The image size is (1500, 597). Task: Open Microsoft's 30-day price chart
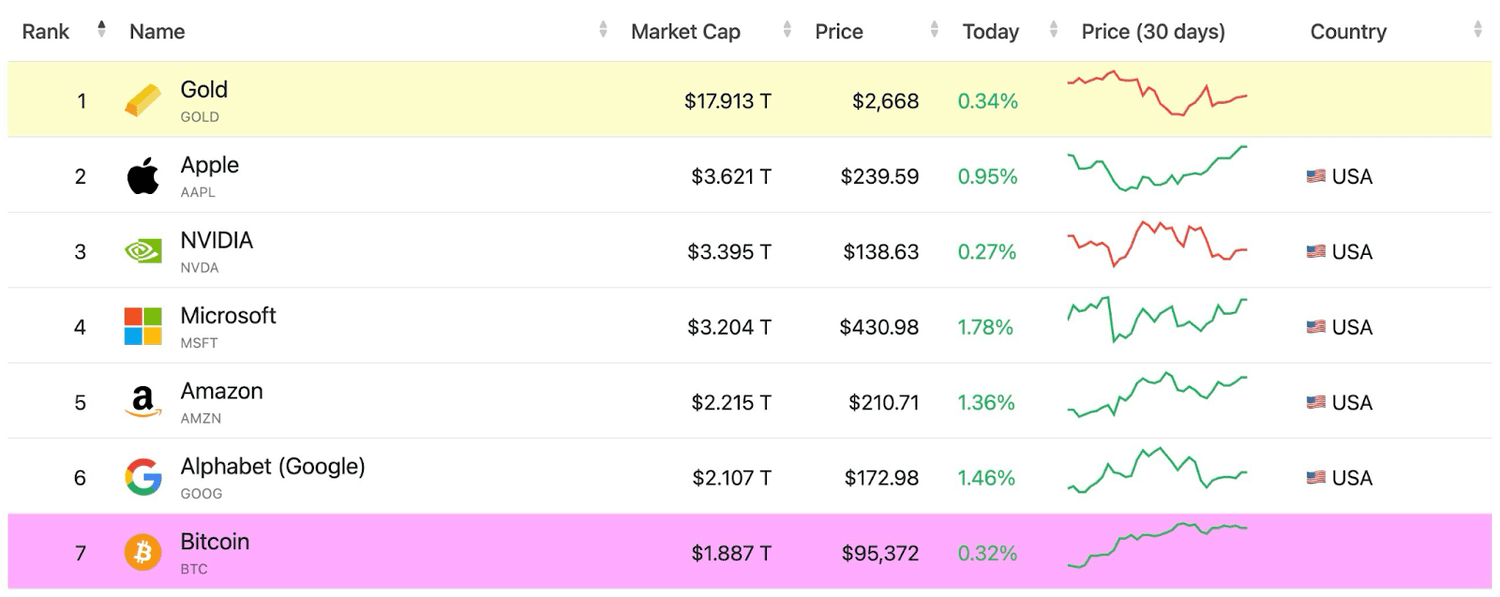click(1157, 319)
